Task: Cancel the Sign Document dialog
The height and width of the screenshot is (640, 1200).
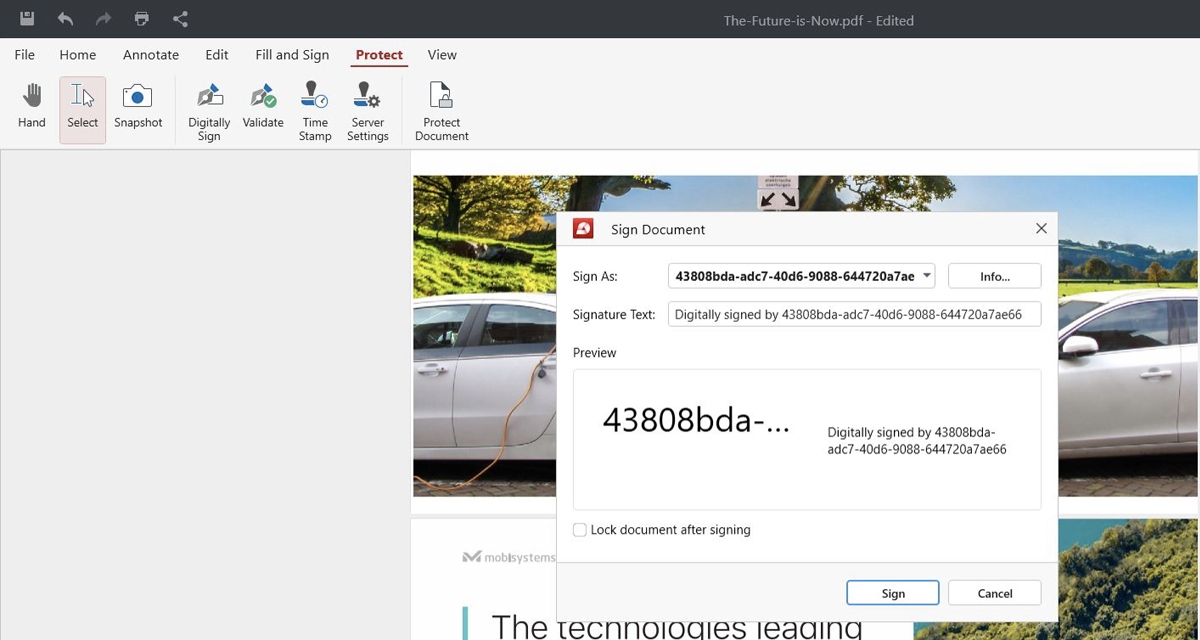Action: click(x=994, y=593)
